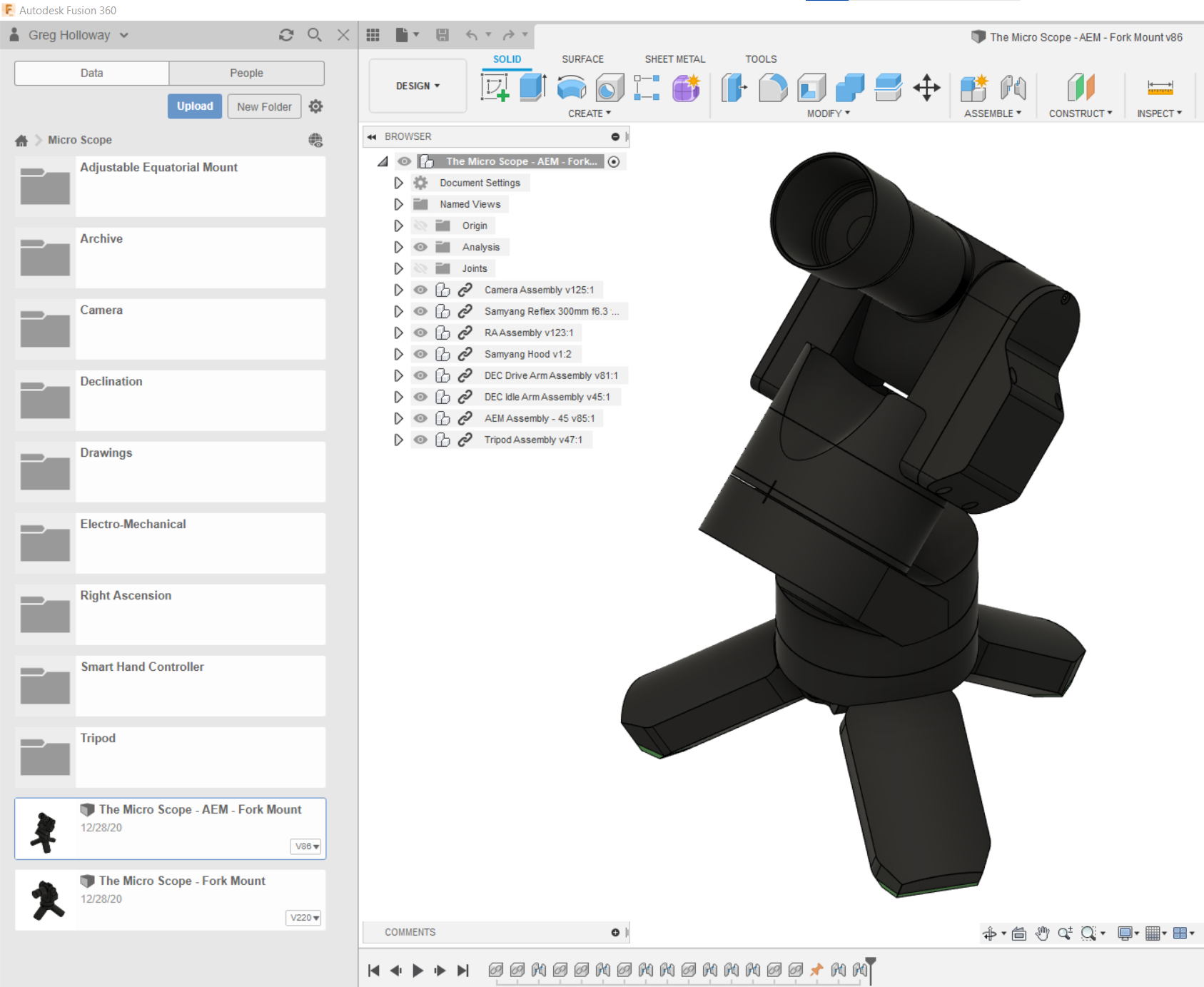Expand the Named Views node
1204x987 pixels.
[398, 204]
